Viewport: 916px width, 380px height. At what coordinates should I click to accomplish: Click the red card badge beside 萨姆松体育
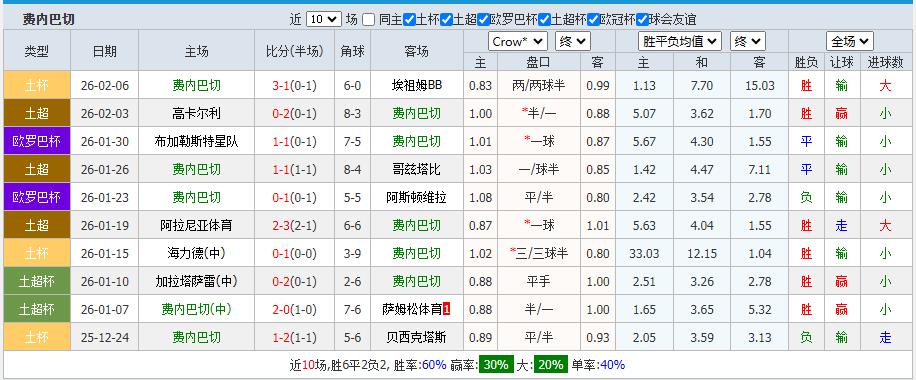[447, 309]
